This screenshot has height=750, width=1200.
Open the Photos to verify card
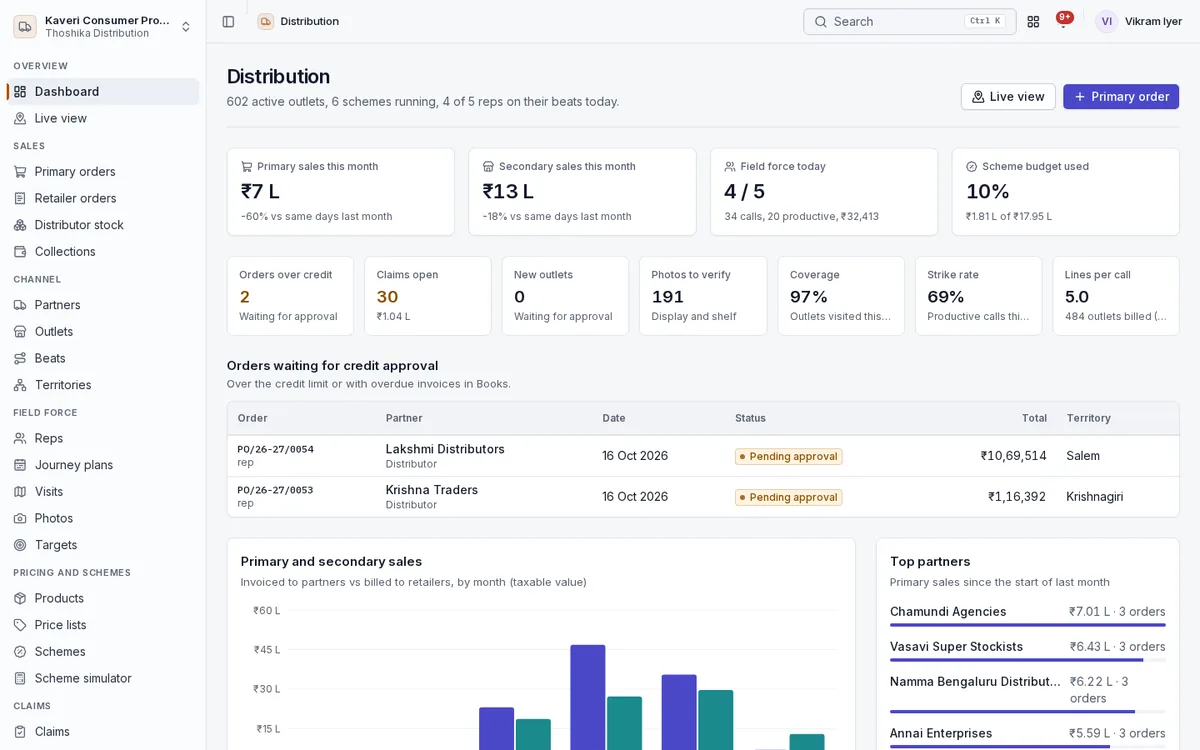(703, 296)
